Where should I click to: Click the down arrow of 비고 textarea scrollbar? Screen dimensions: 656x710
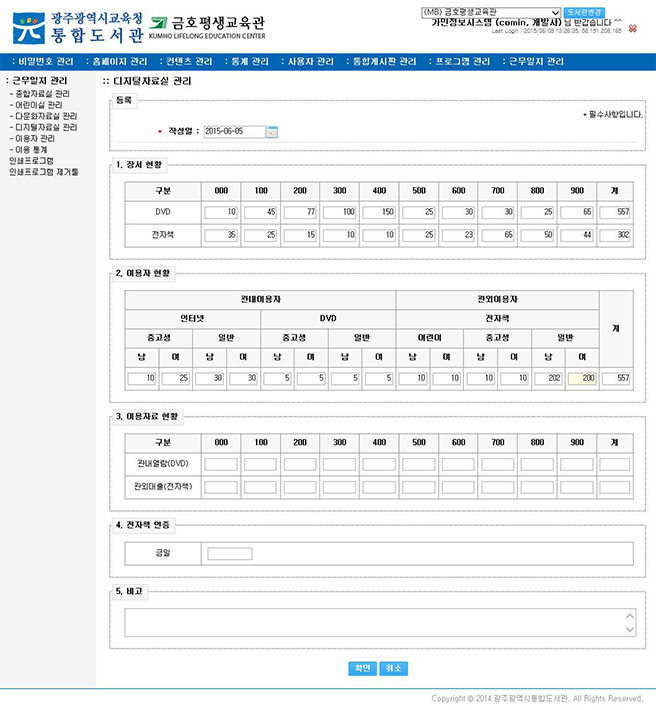click(629, 629)
